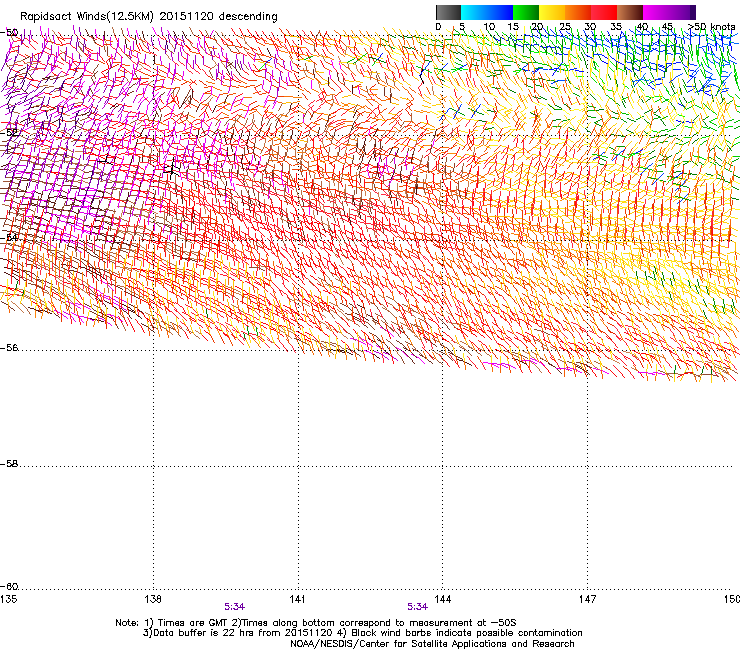The width and height of the screenshot is (740, 650).
Task: Click the 144 longitude axis label
Action: [443, 599]
